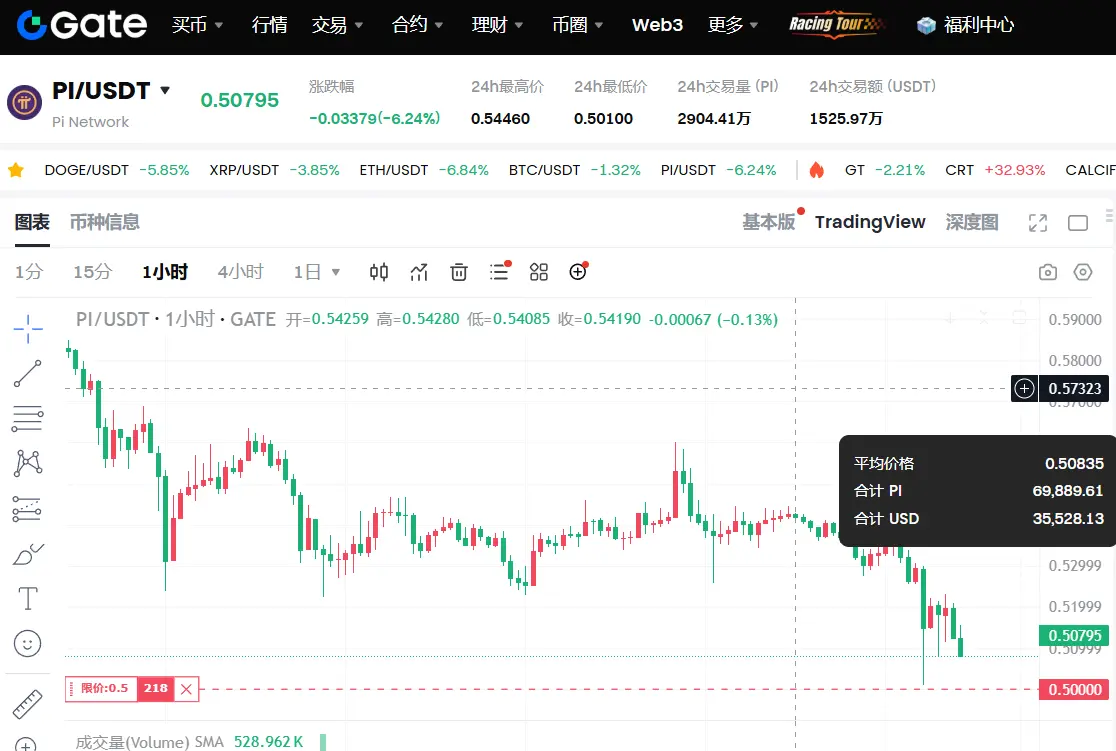Screen dimensions: 1116x751
Task: Click the 0.50000 order price tag
Action: (1074, 689)
